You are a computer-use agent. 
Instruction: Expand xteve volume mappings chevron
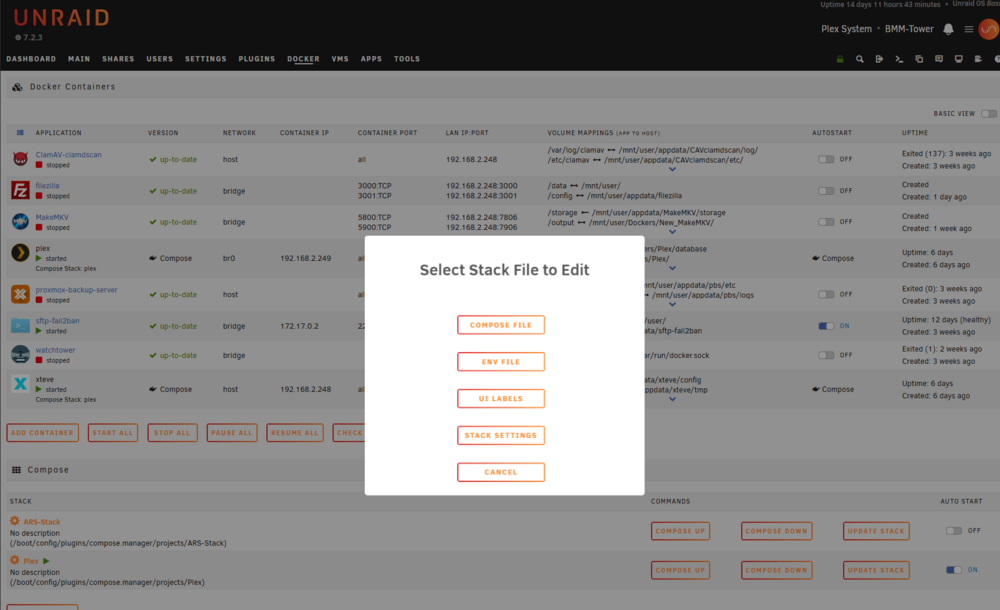coord(672,399)
